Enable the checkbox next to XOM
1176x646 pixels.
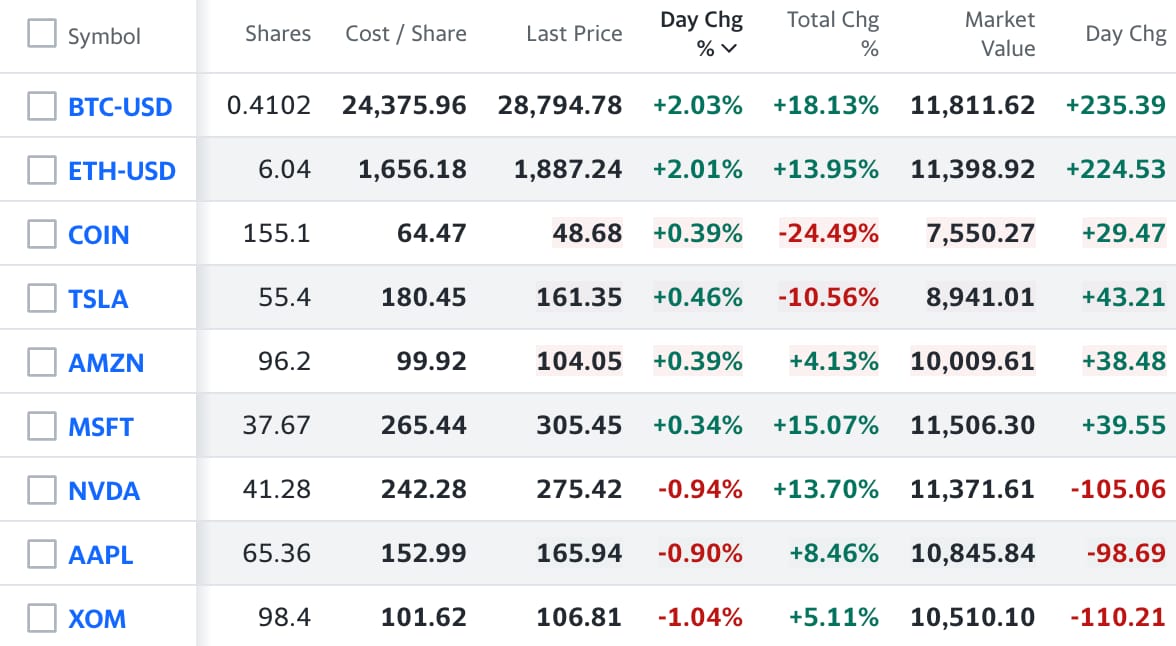[42, 618]
